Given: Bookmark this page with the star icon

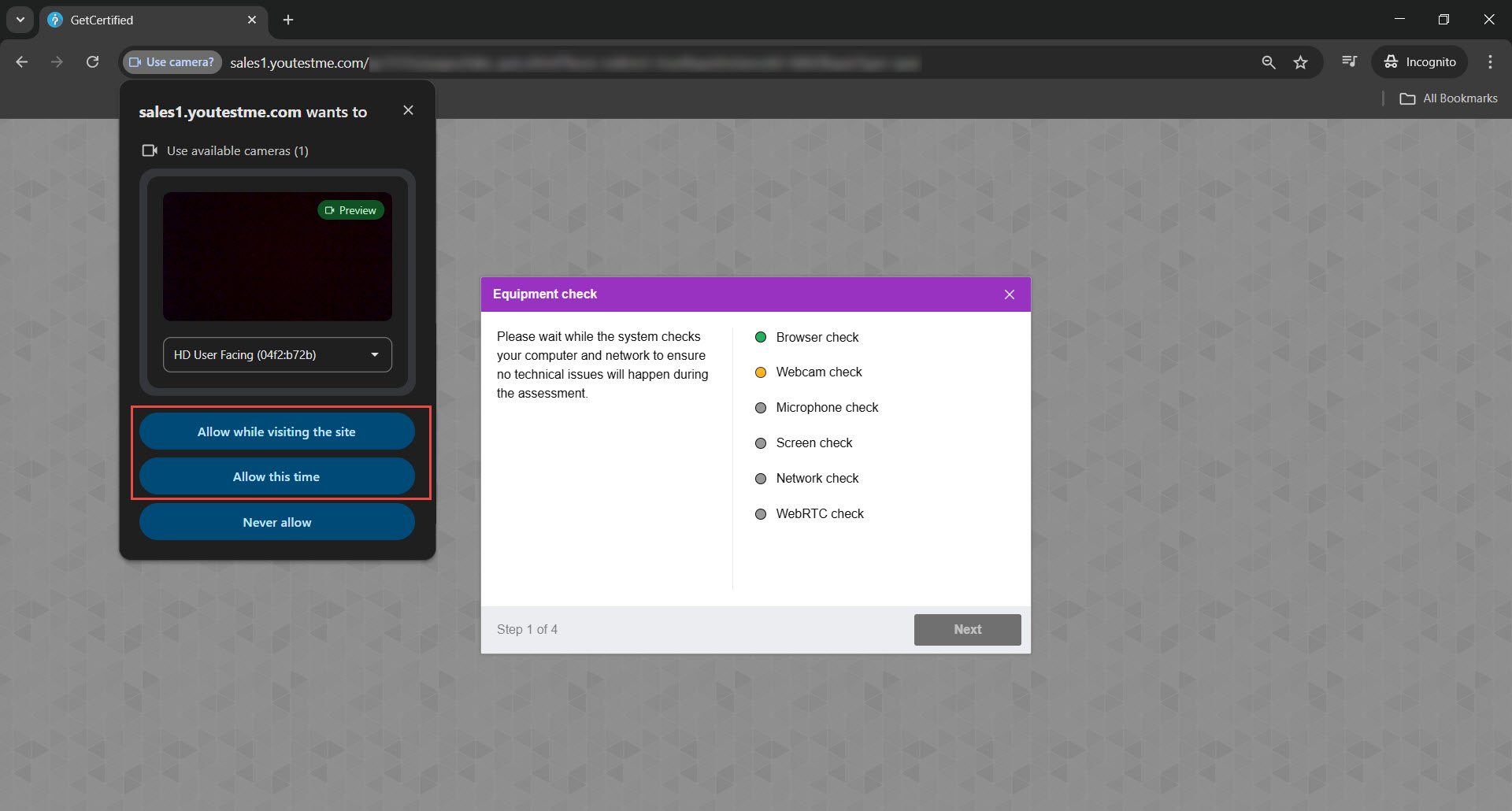Looking at the screenshot, I should [1300, 62].
